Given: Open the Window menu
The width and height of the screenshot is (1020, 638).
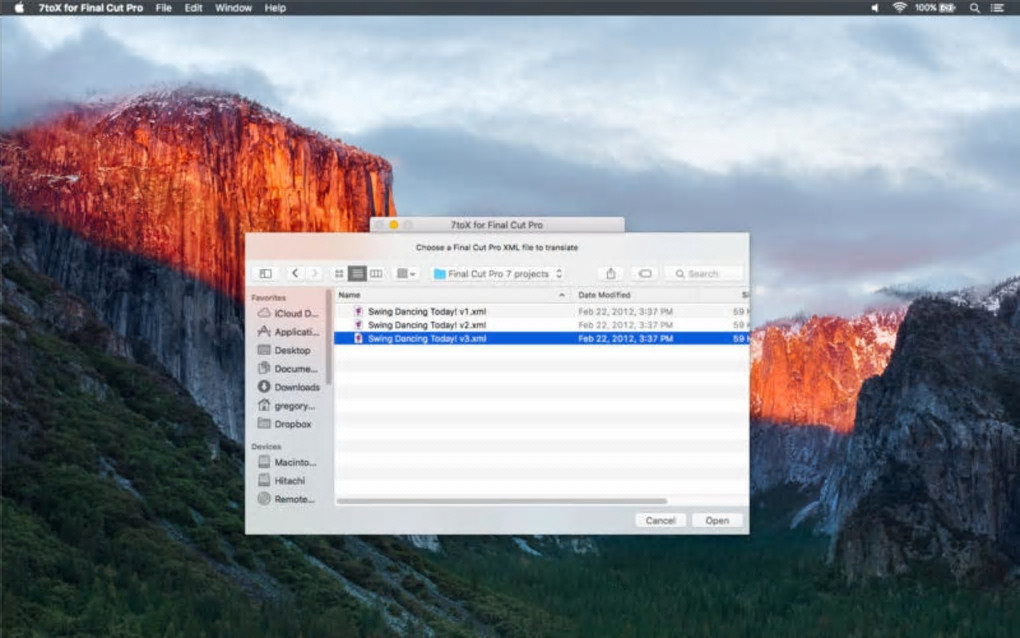Looking at the screenshot, I should [x=233, y=8].
